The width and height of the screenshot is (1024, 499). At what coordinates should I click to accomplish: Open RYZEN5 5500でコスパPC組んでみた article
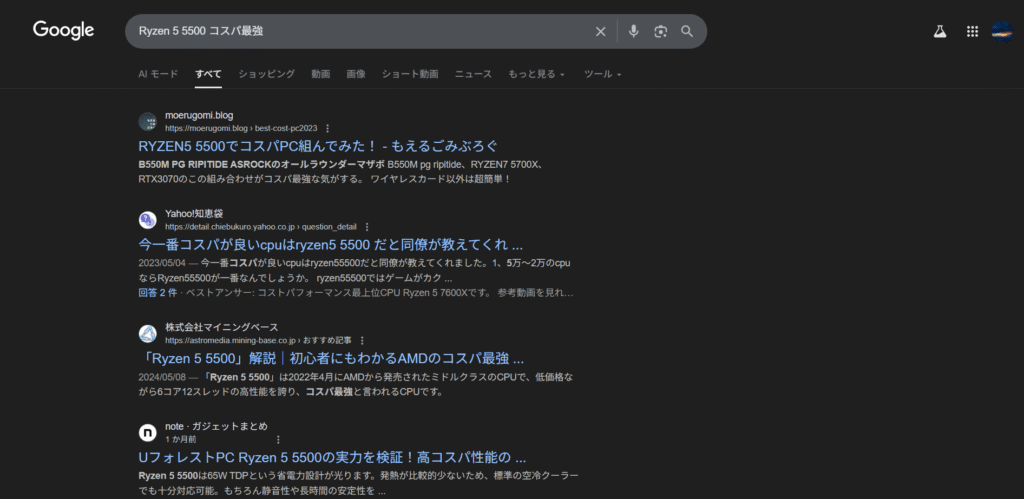tap(317, 146)
